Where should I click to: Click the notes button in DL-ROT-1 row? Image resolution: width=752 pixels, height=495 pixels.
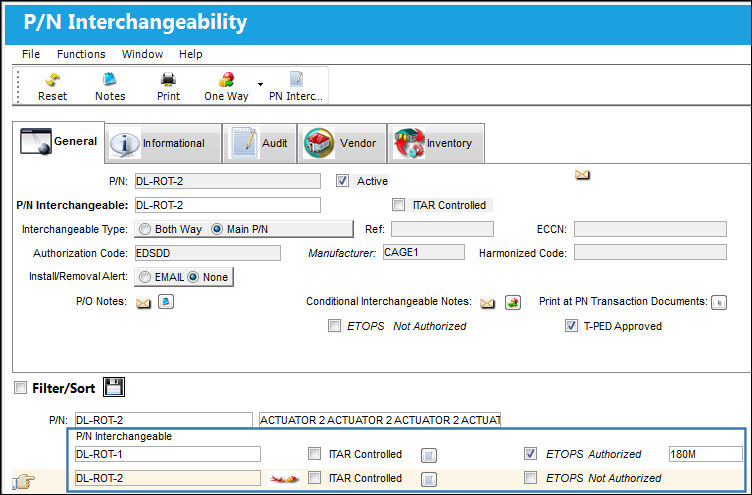coord(429,455)
